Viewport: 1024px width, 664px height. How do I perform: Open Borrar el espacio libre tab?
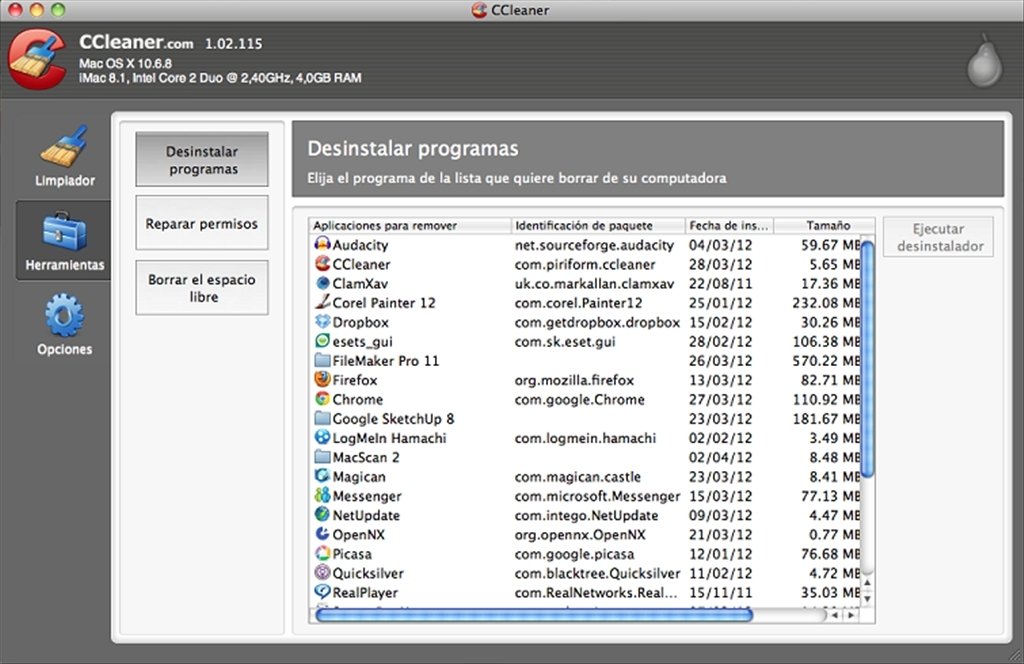[x=202, y=288]
